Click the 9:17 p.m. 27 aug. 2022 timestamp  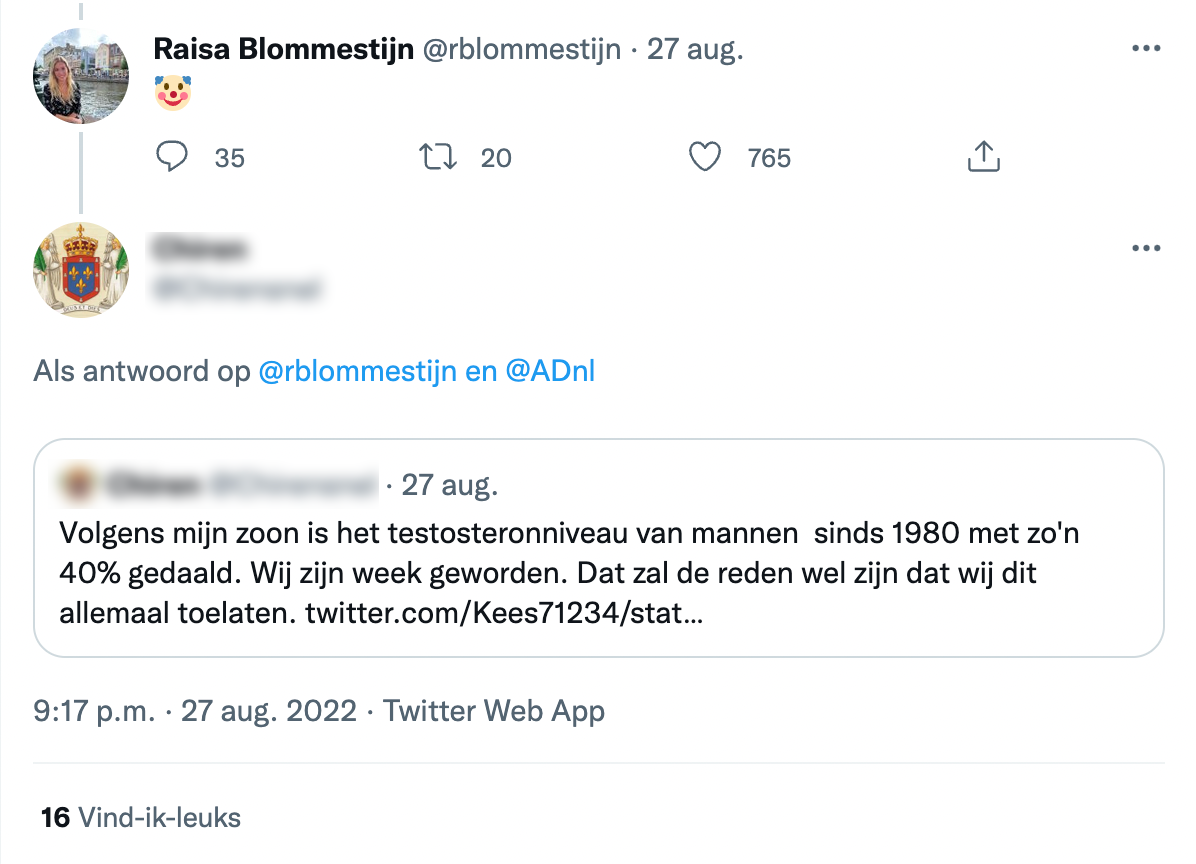(195, 711)
